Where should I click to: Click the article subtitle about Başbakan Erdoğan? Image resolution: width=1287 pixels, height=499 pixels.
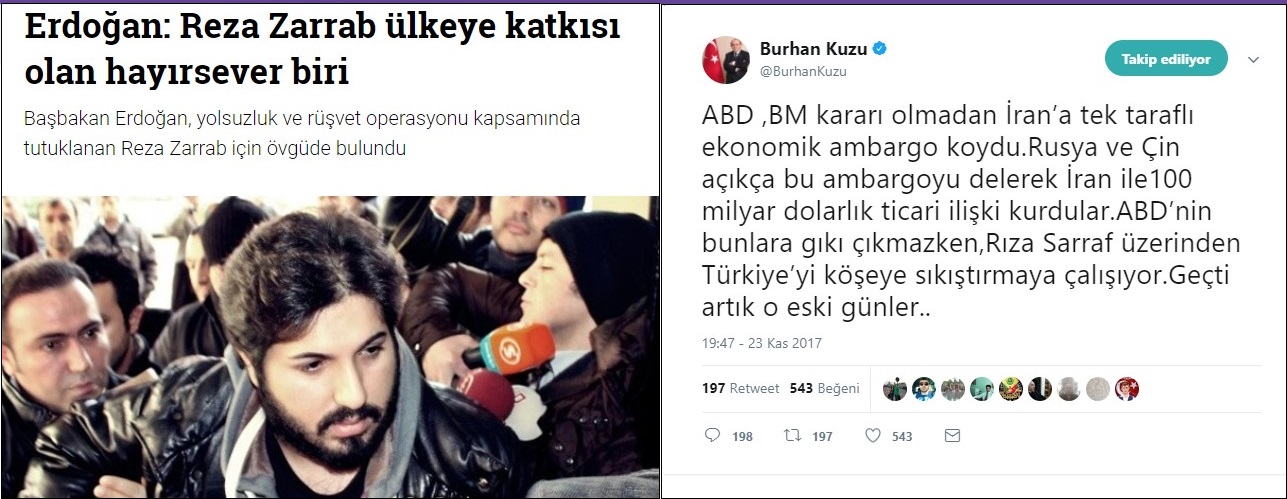[x=301, y=134]
